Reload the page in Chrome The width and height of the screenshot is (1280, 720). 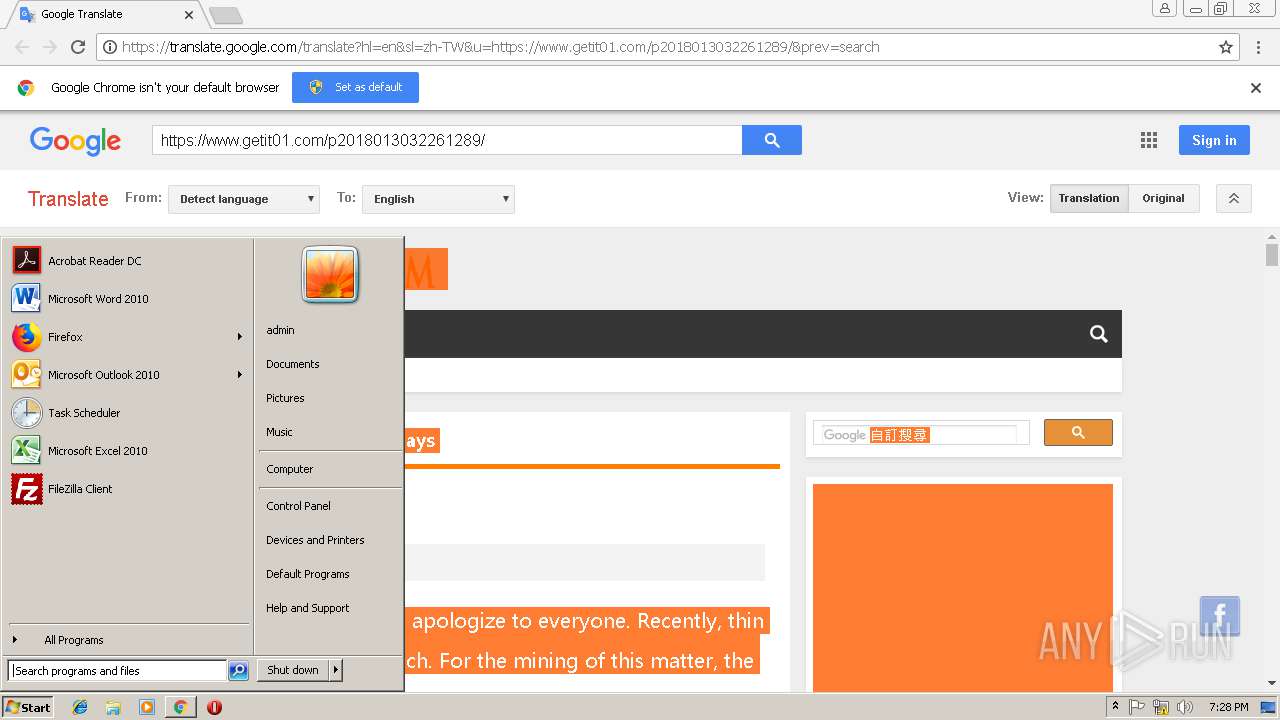click(x=78, y=47)
